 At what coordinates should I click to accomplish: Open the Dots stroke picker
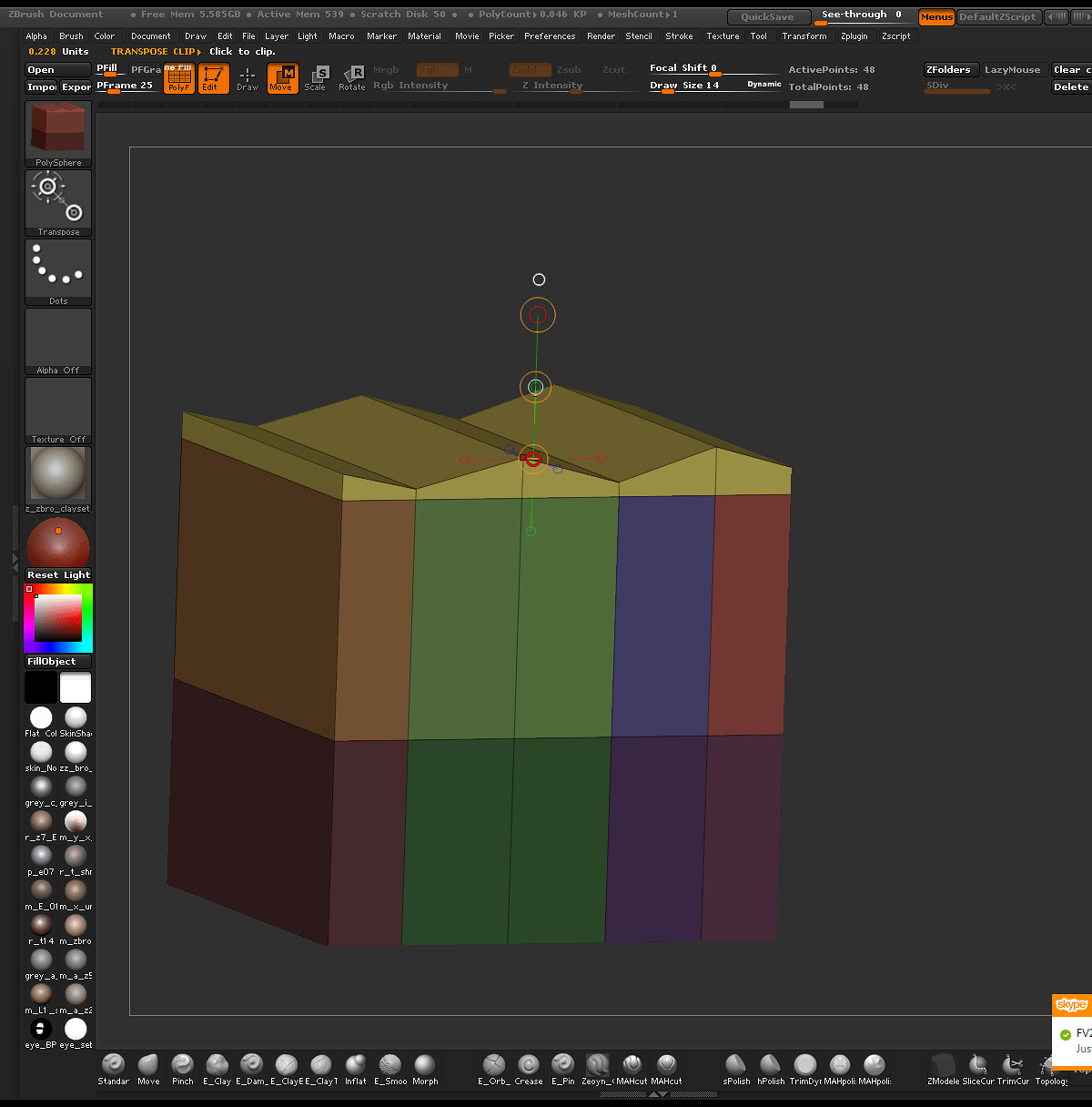pyautogui.click(x=58, y=272)
